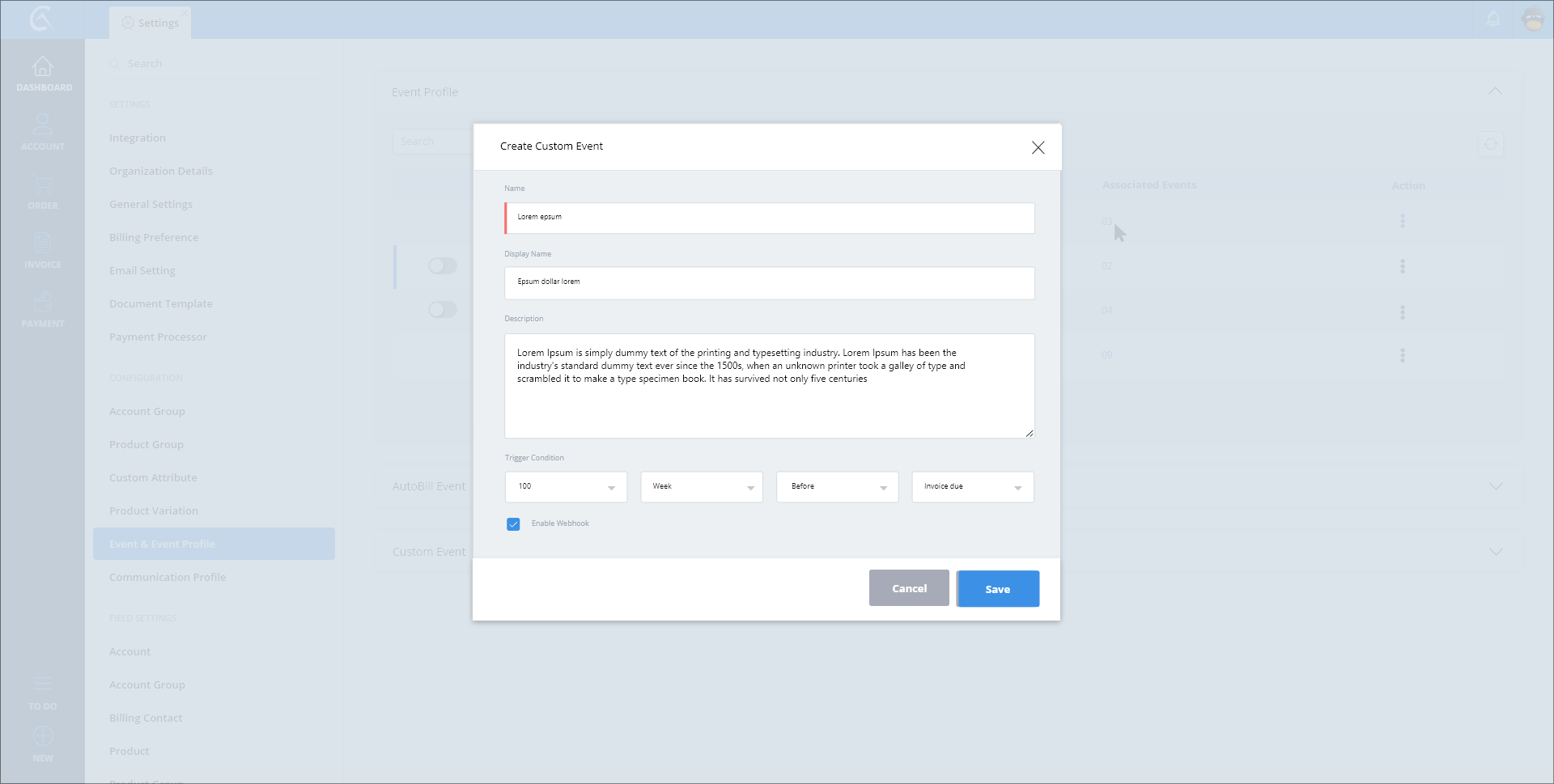Click the Save button

pyautogui.click(x=997, y=589)
